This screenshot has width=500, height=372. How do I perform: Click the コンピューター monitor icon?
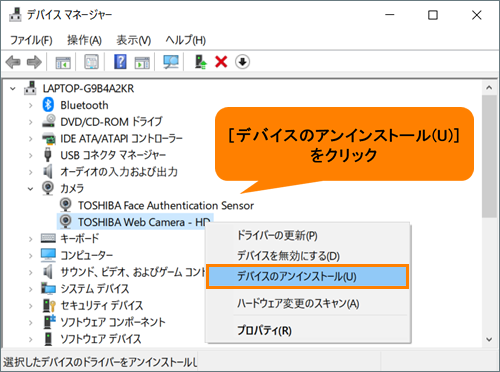[x=48, y=255]
